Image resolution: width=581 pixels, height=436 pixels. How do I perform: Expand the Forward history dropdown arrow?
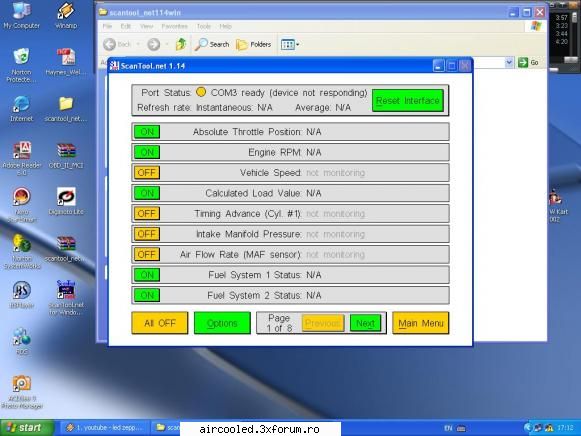(x=166, y=44)
